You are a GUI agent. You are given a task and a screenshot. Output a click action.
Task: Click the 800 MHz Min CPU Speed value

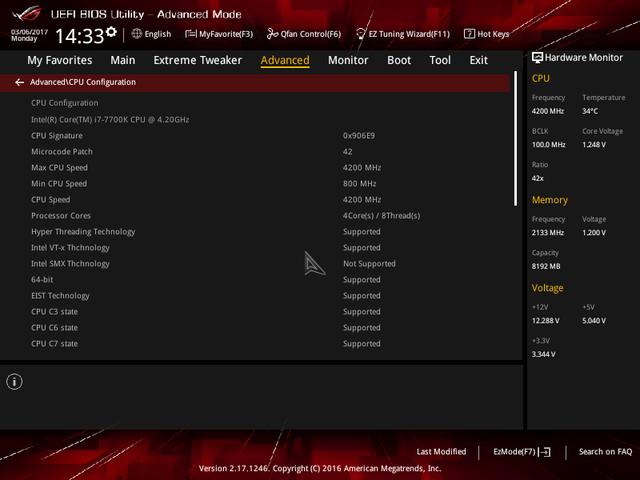(x=359, y=184)
